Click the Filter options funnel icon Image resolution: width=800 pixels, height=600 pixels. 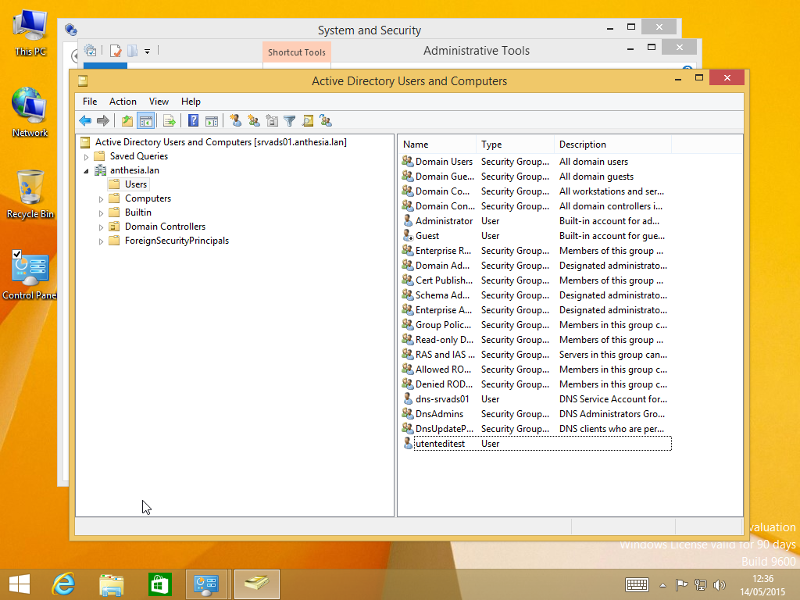290,121
